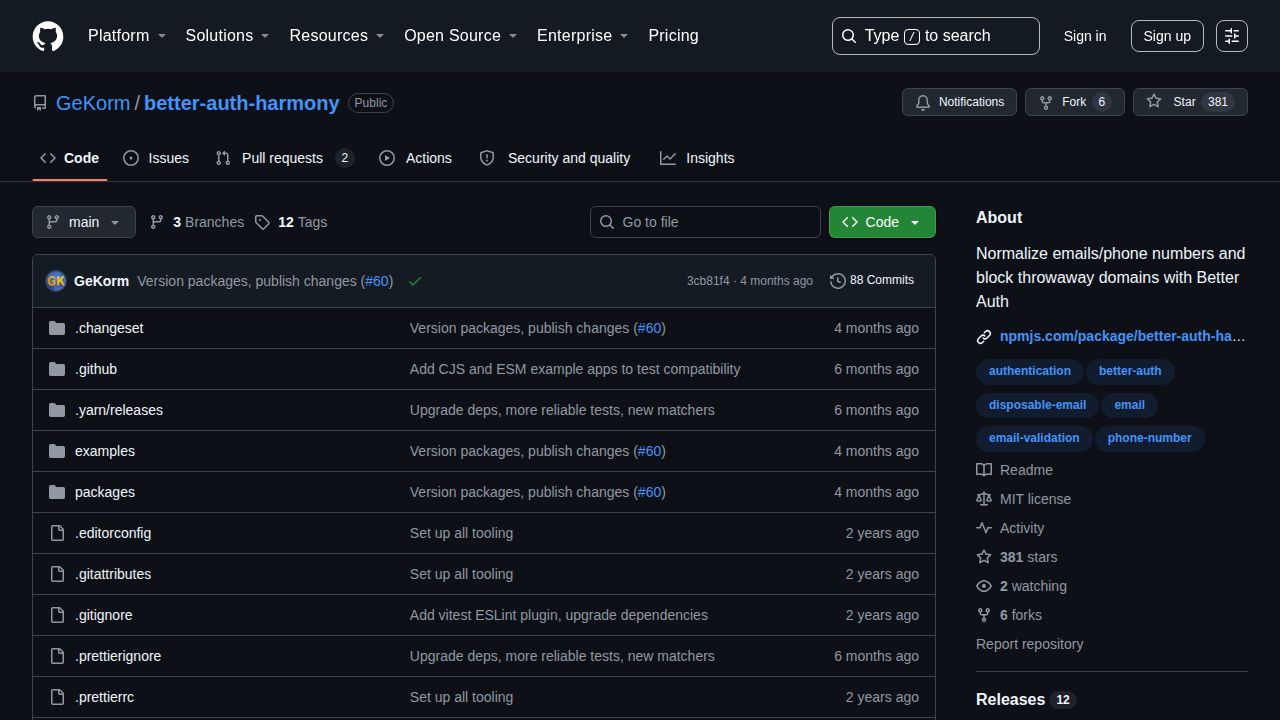The height and width of the screenshot is (720, 1280).
Task: Switch to the Actions tab
Action: (415, 158)
